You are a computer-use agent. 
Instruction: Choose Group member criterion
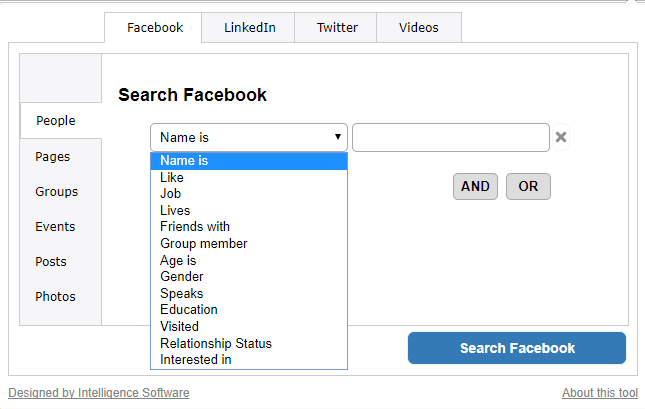[x=249, y=244]
